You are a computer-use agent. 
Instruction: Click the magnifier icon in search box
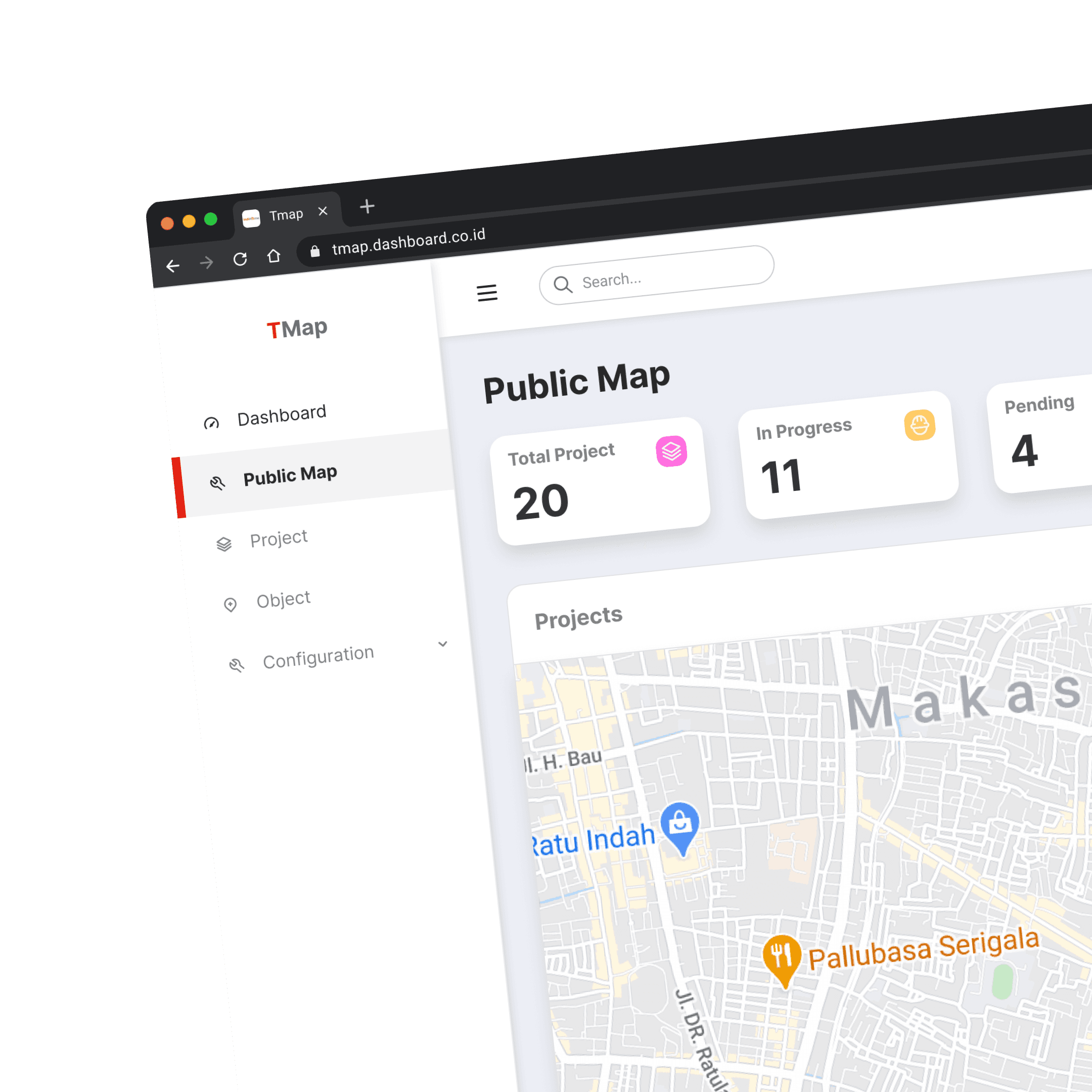pyautogui.click(x=563, y=284)
